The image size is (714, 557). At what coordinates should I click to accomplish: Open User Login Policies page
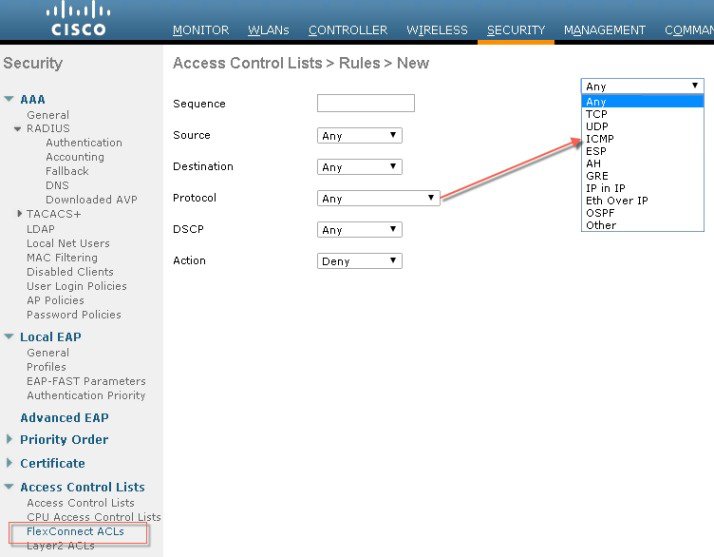76,286
